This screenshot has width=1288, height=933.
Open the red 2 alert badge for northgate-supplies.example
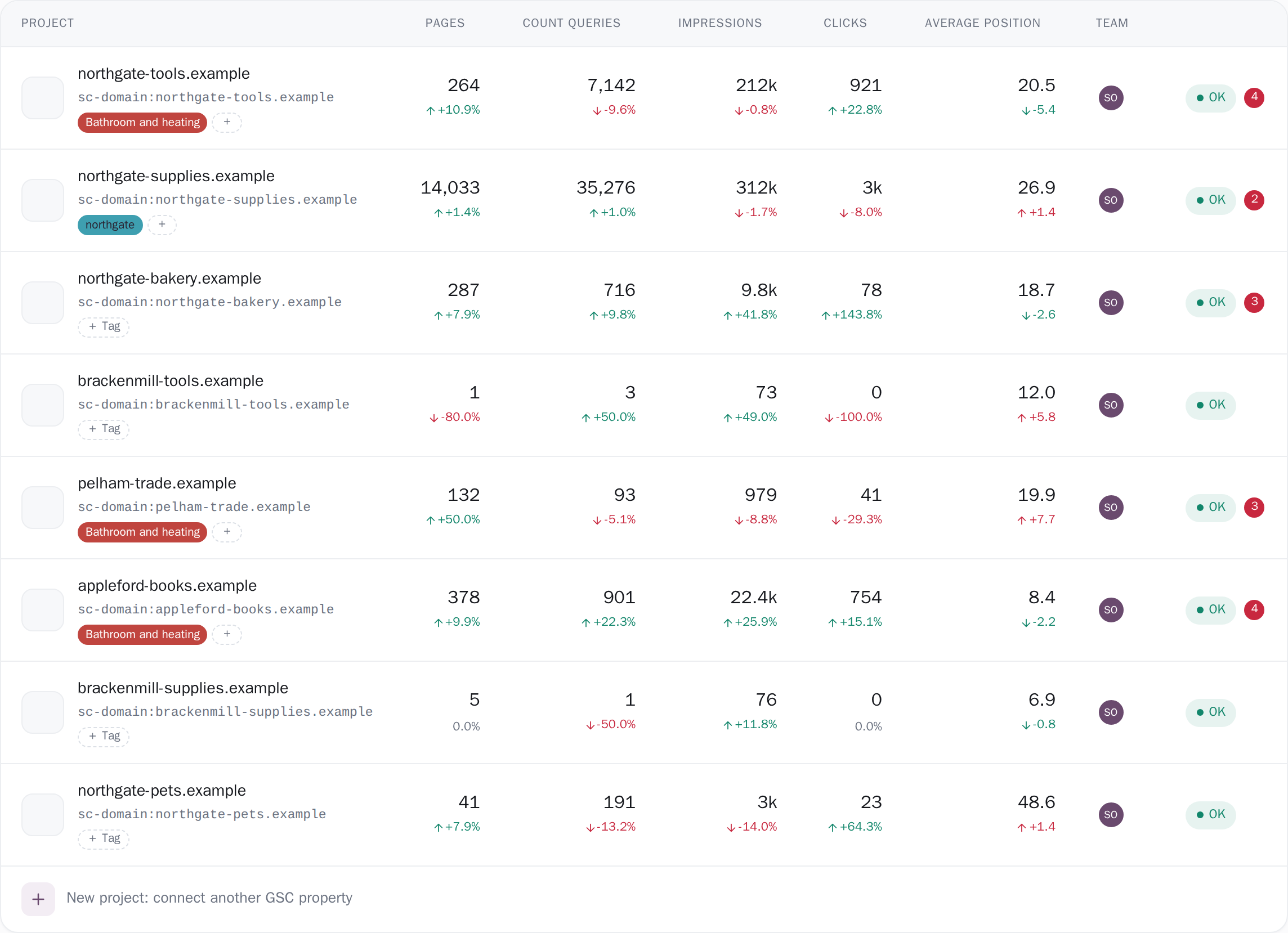click(x=1254, y=200)
